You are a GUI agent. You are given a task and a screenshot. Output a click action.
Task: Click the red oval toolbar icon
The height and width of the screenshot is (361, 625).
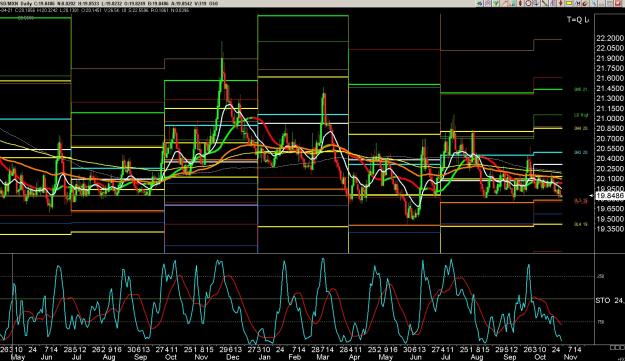tap(520, 3)
